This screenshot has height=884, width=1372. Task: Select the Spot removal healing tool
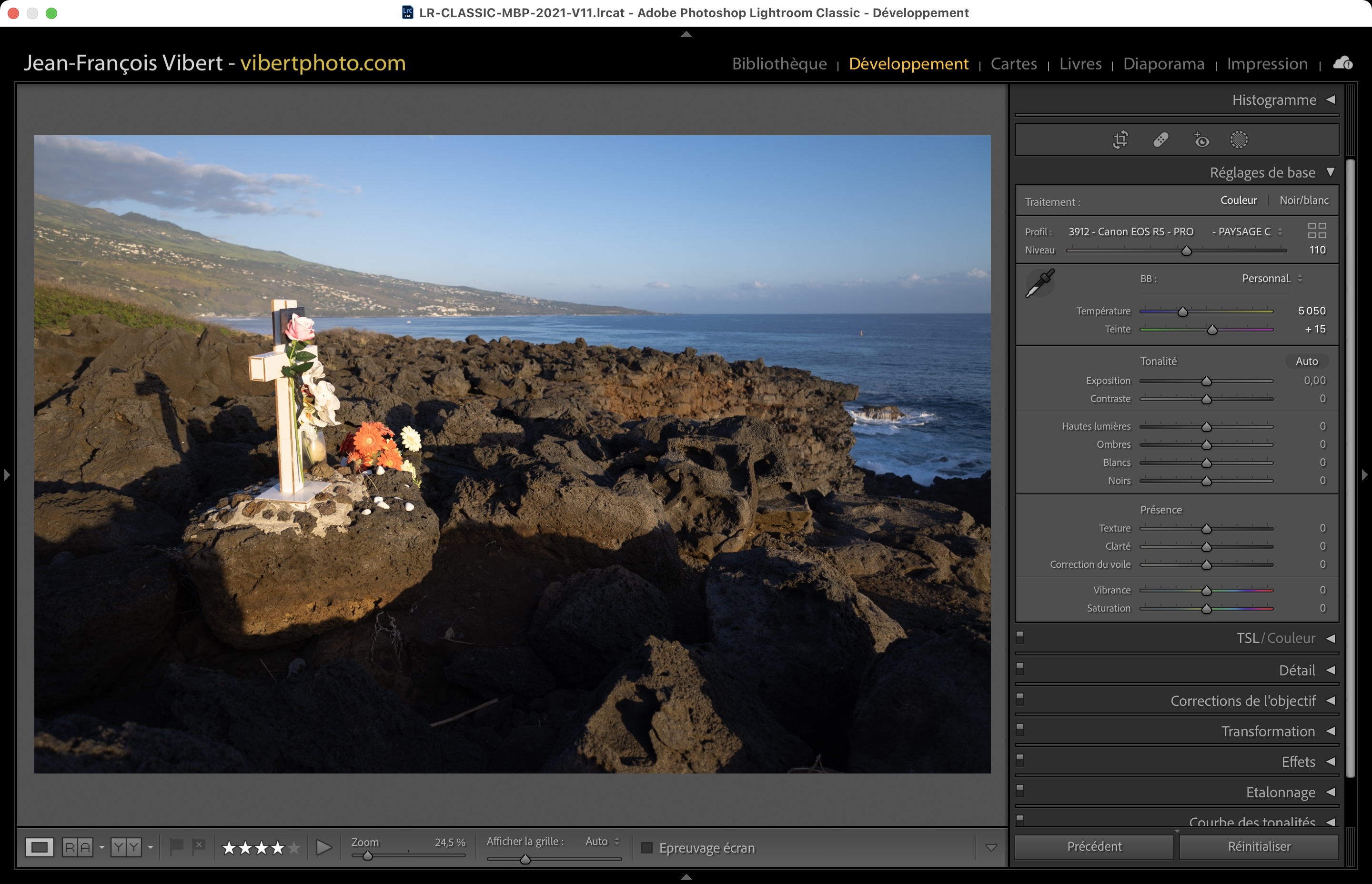[x=1160, y=140]
